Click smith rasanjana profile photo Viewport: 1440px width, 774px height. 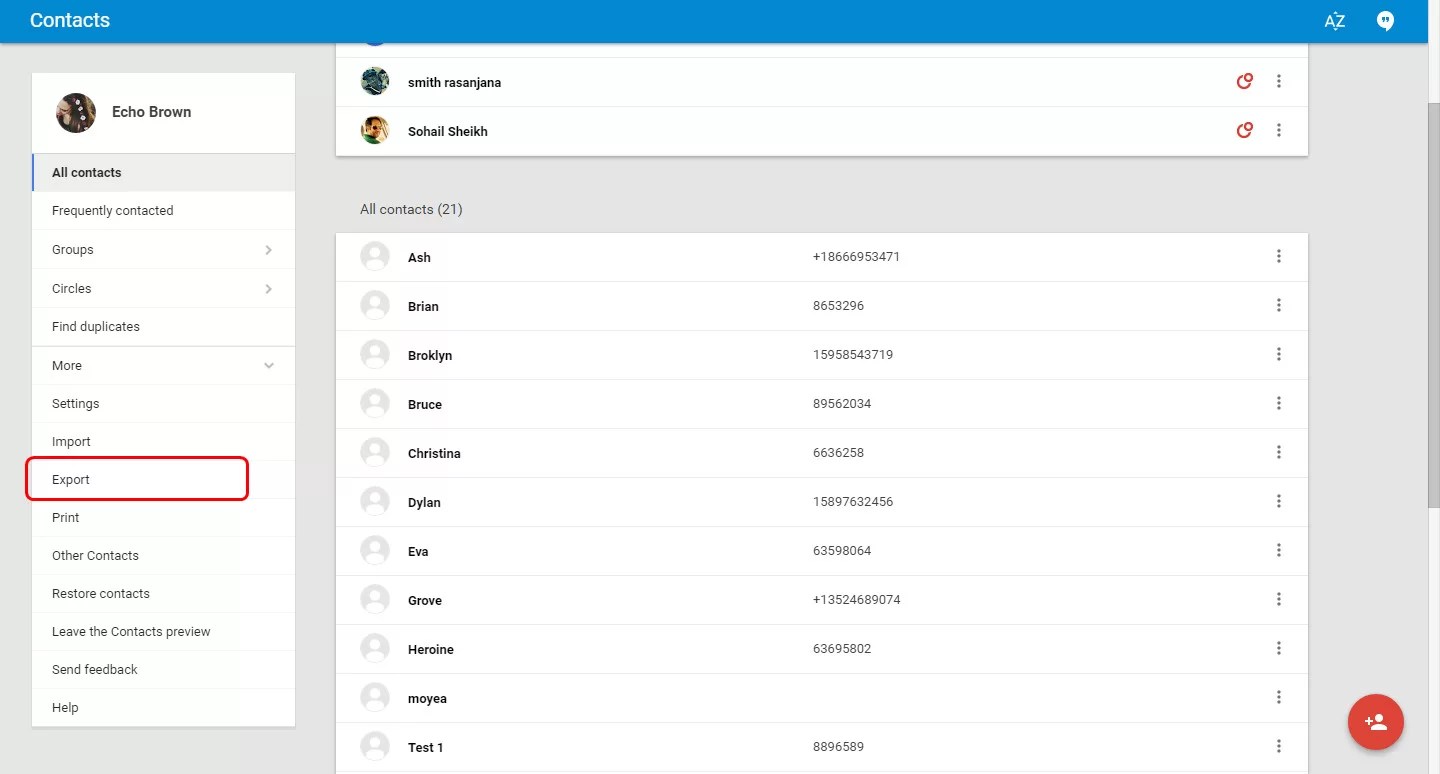(375, 81)
